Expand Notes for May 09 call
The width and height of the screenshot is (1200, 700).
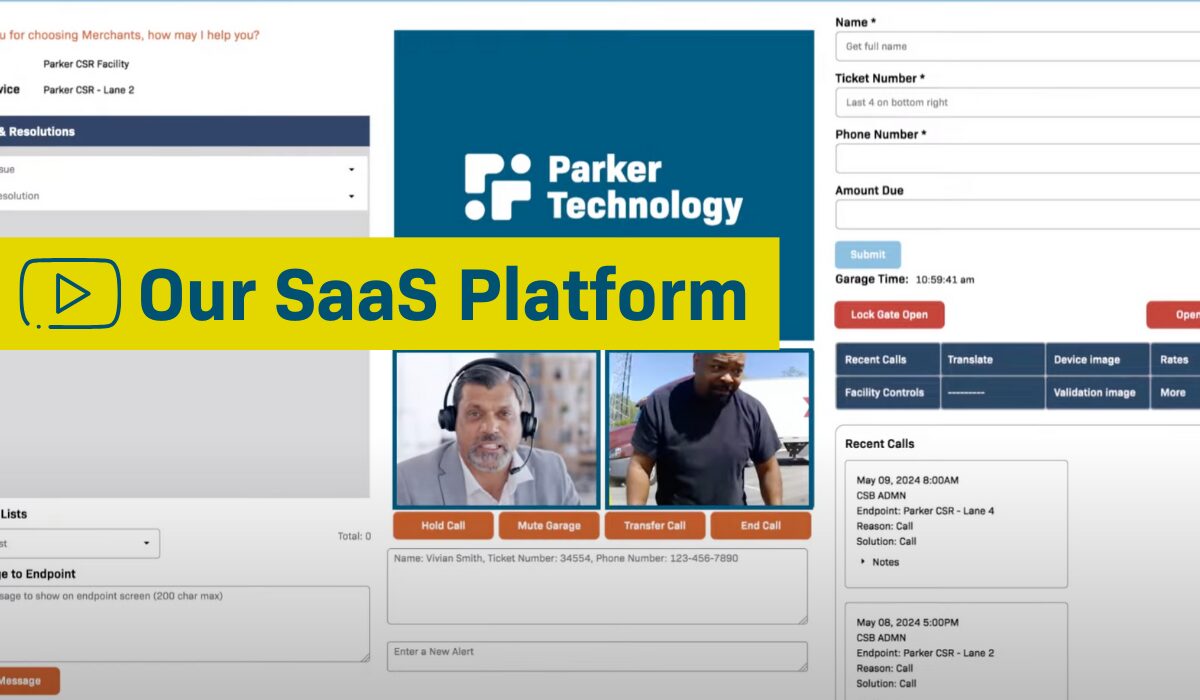point(880,562)
